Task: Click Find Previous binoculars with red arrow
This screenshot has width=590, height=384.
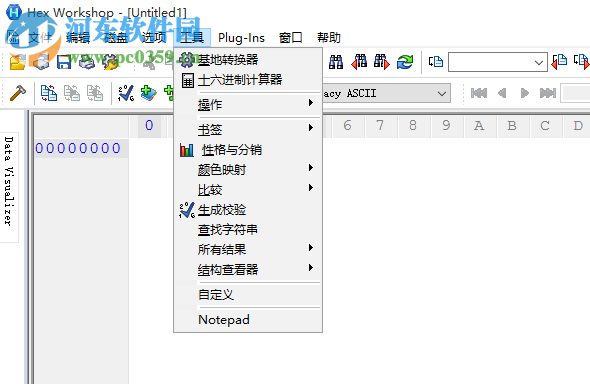Action: [x=359, y=62]
